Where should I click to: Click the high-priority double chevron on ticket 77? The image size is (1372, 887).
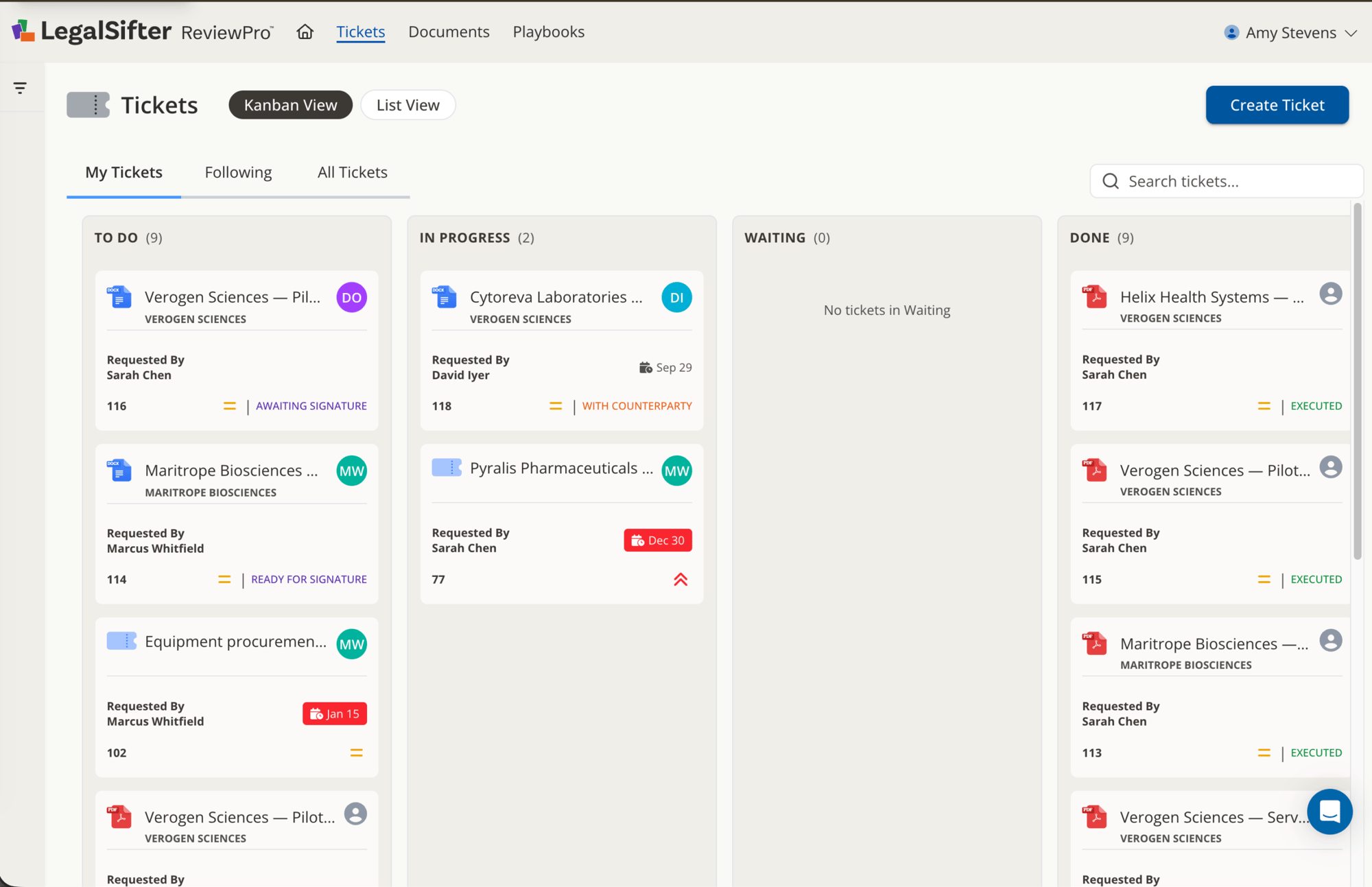click(681, 580)
